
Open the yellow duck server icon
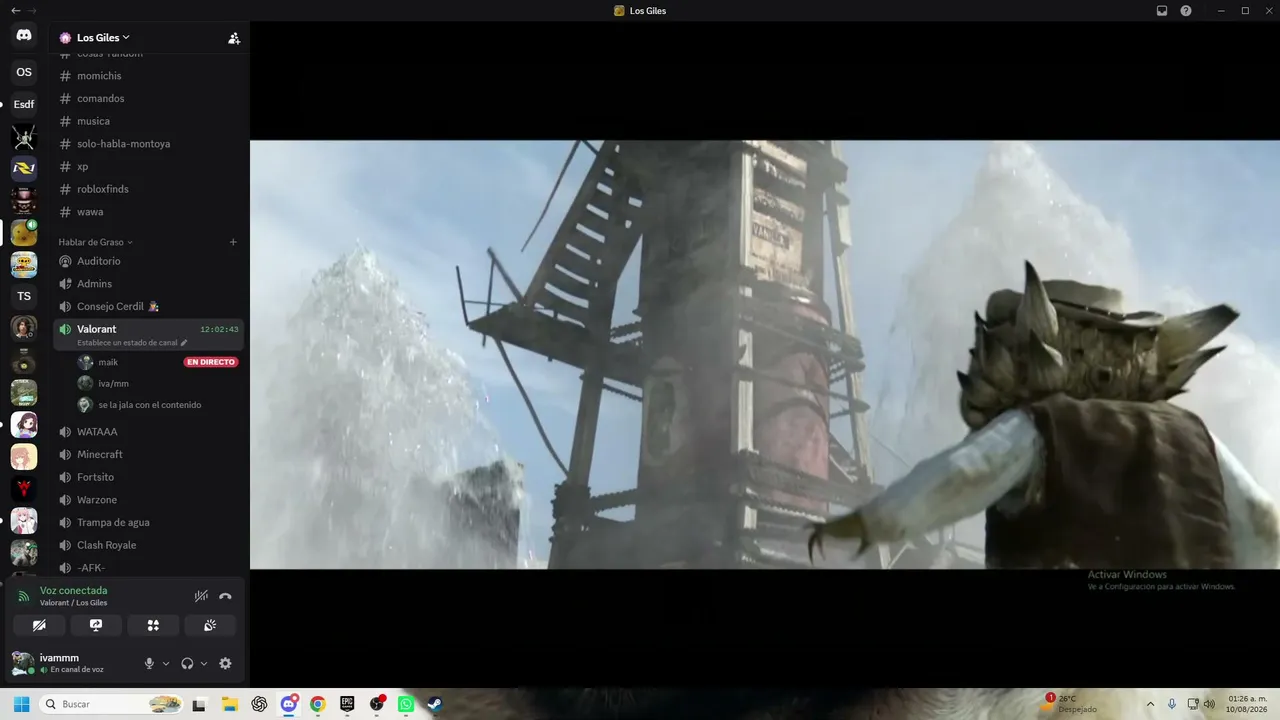(x=24, y=232)
